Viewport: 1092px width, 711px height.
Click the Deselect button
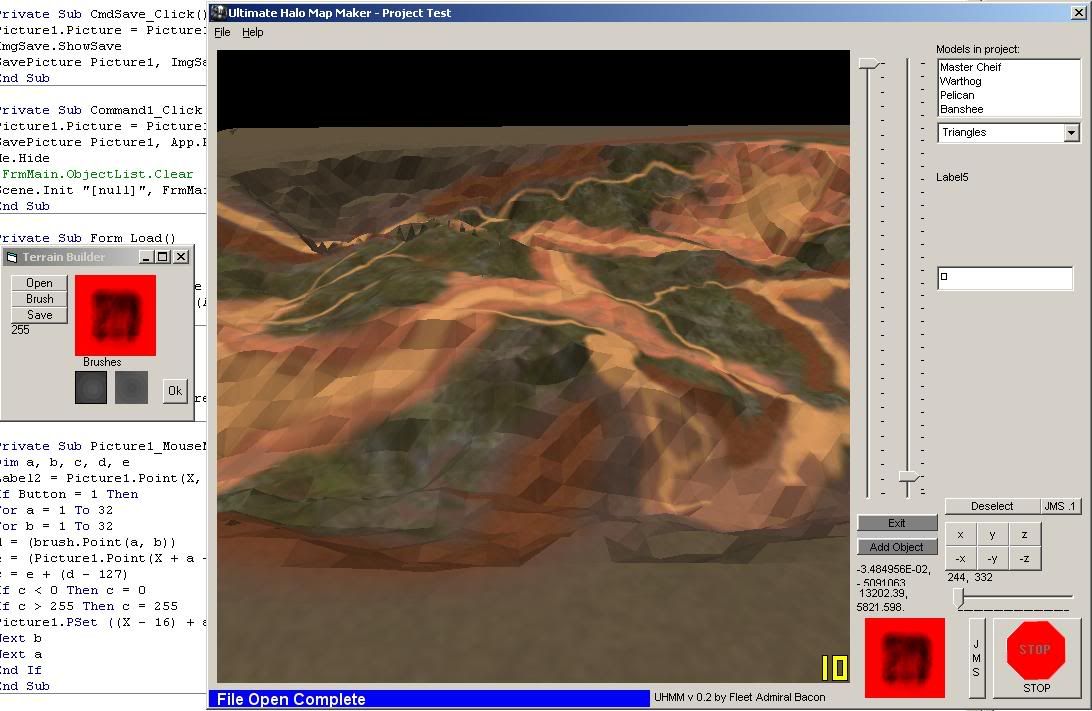(x=992, y=506)
